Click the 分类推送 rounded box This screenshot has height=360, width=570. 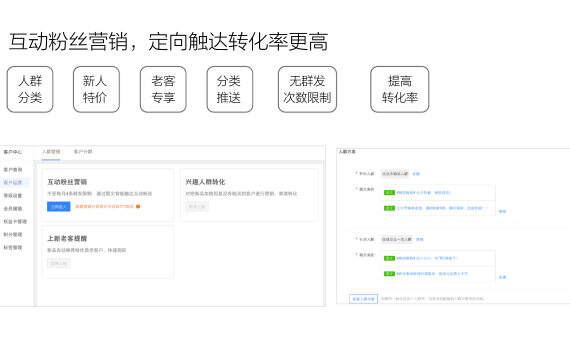pos(230,89)
